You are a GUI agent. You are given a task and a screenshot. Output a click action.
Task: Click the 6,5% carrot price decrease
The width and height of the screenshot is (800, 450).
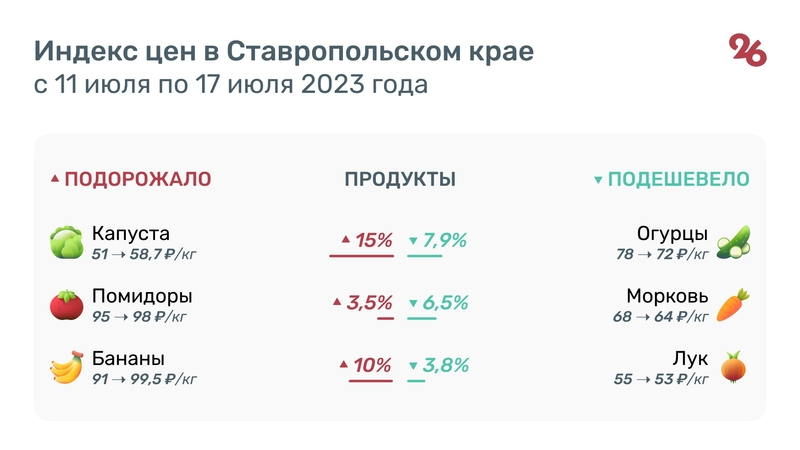445,302
